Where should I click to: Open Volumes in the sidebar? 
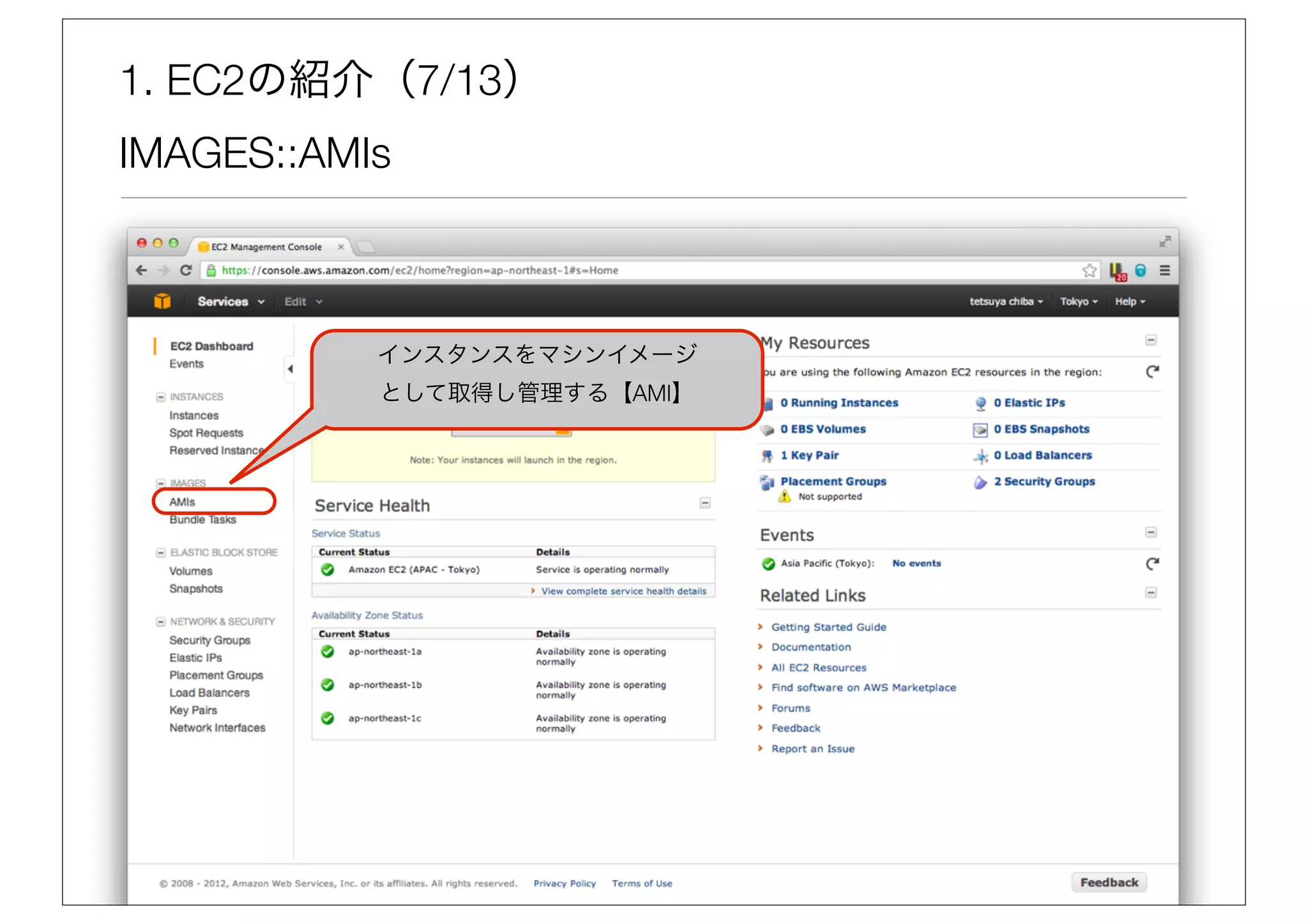pos(190,571)
